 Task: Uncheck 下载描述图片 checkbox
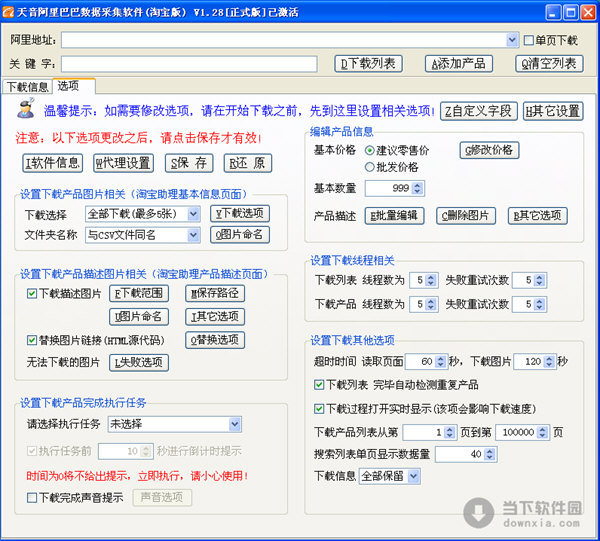point(32,293)
